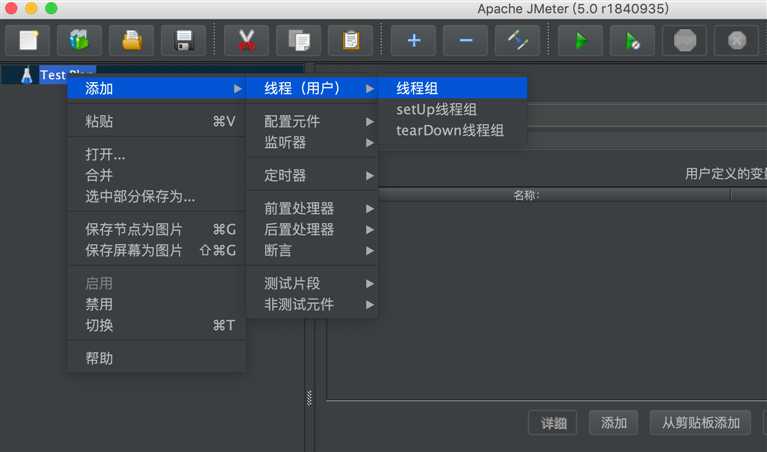Image resolution: width=767 pixels, height=452 pixels.
Task: Click the Open file folder icon
Action: (x=132, y=40)
